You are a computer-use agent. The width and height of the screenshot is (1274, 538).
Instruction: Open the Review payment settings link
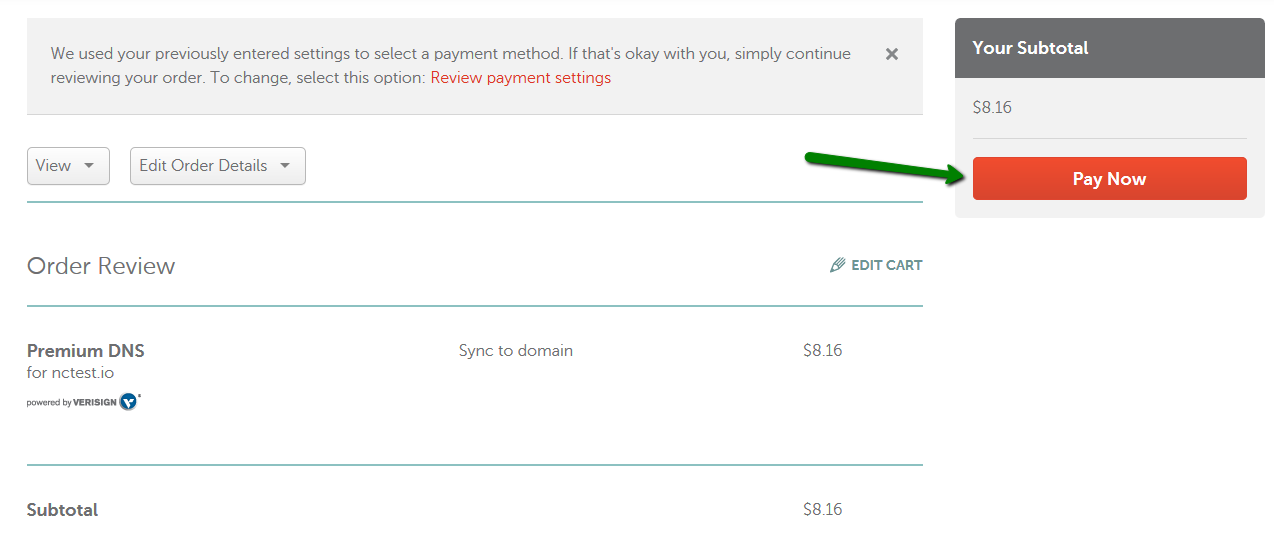tap(520, 78)
